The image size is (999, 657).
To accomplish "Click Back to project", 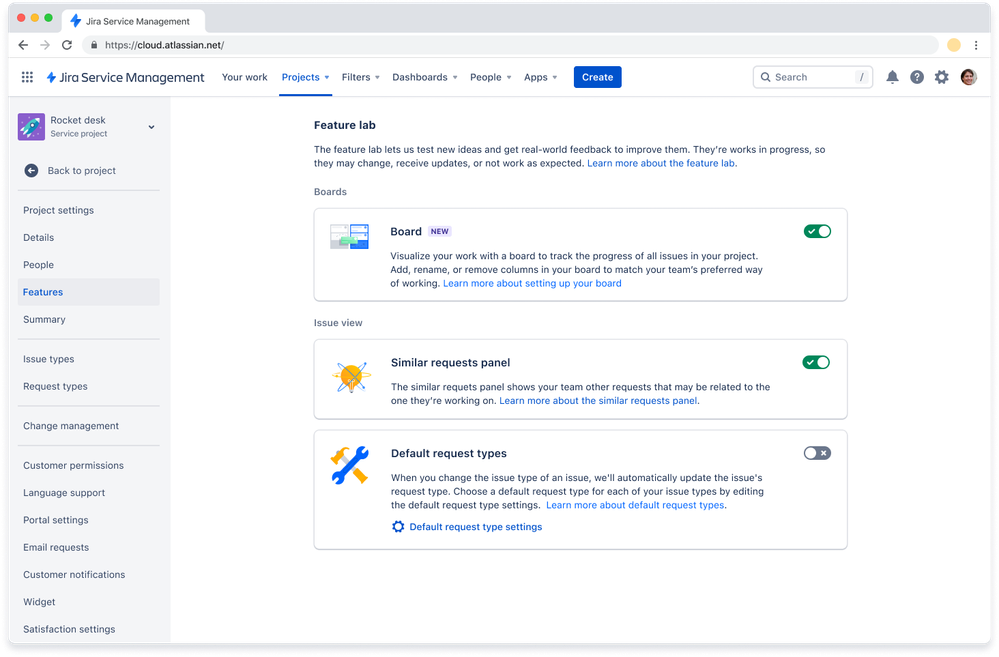I will point(82,171).
